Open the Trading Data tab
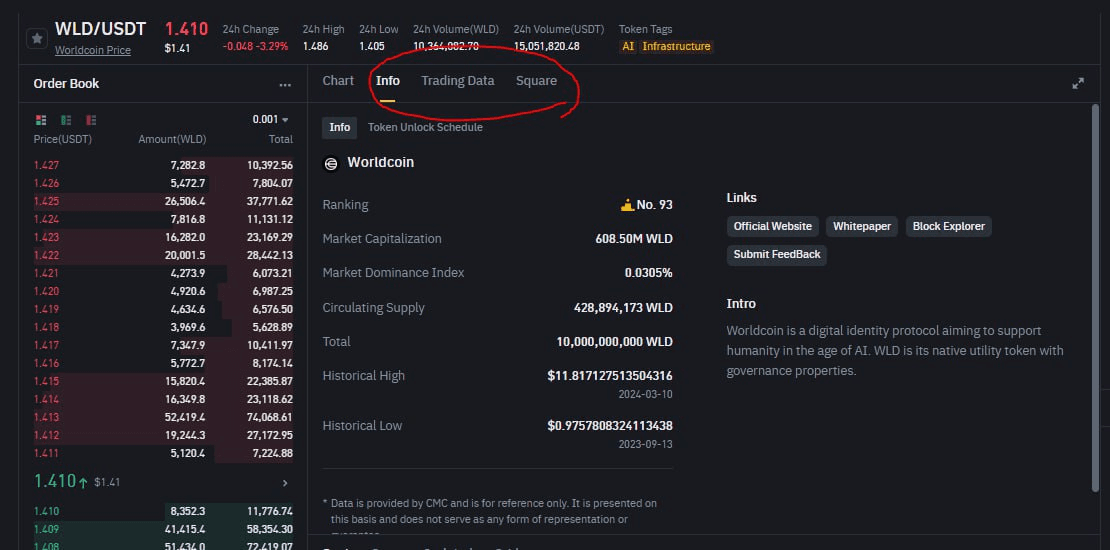The image size is (1110, 550). pos(457,81)
